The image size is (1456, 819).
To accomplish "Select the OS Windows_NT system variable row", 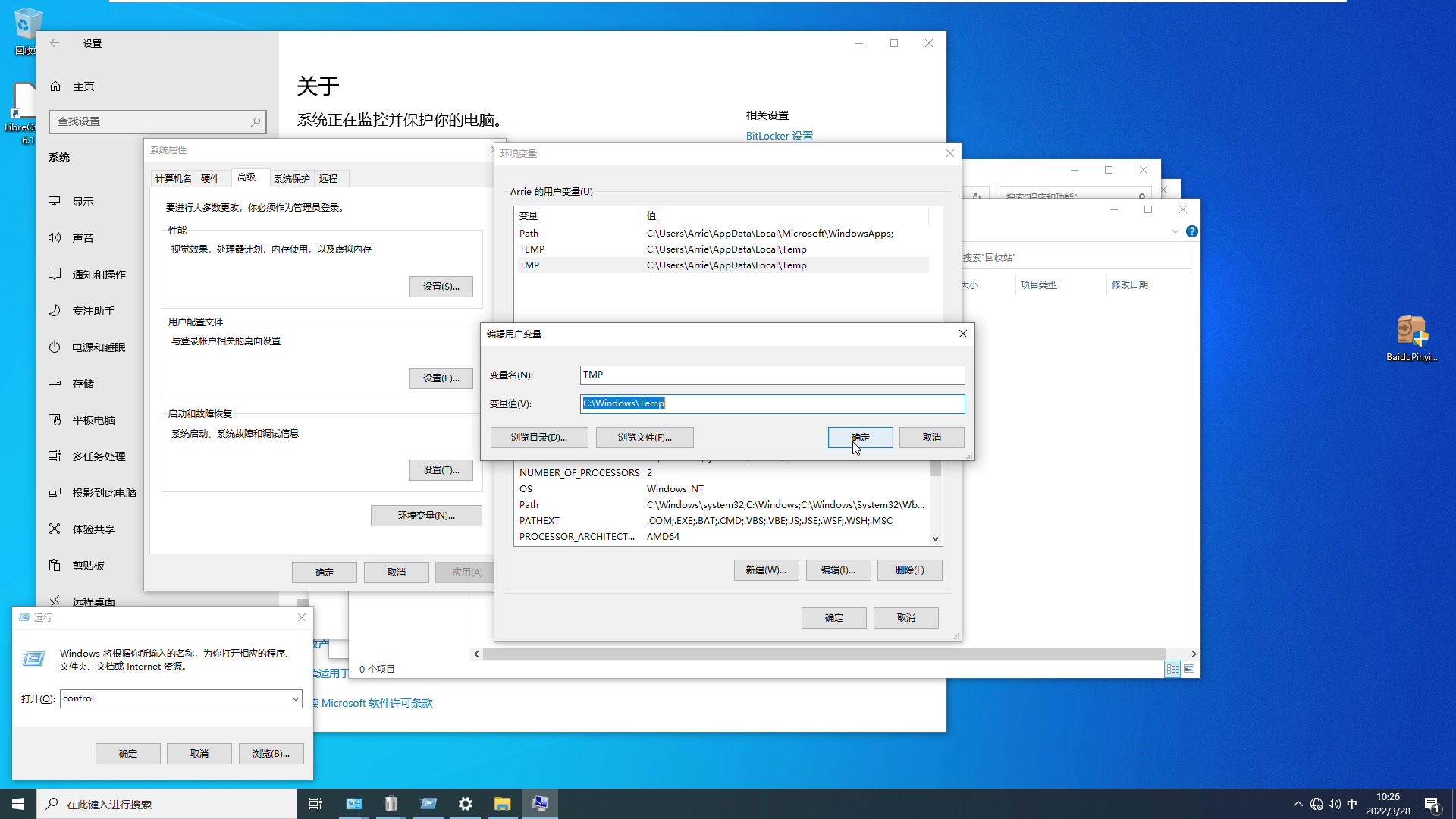I will (723, 489).
